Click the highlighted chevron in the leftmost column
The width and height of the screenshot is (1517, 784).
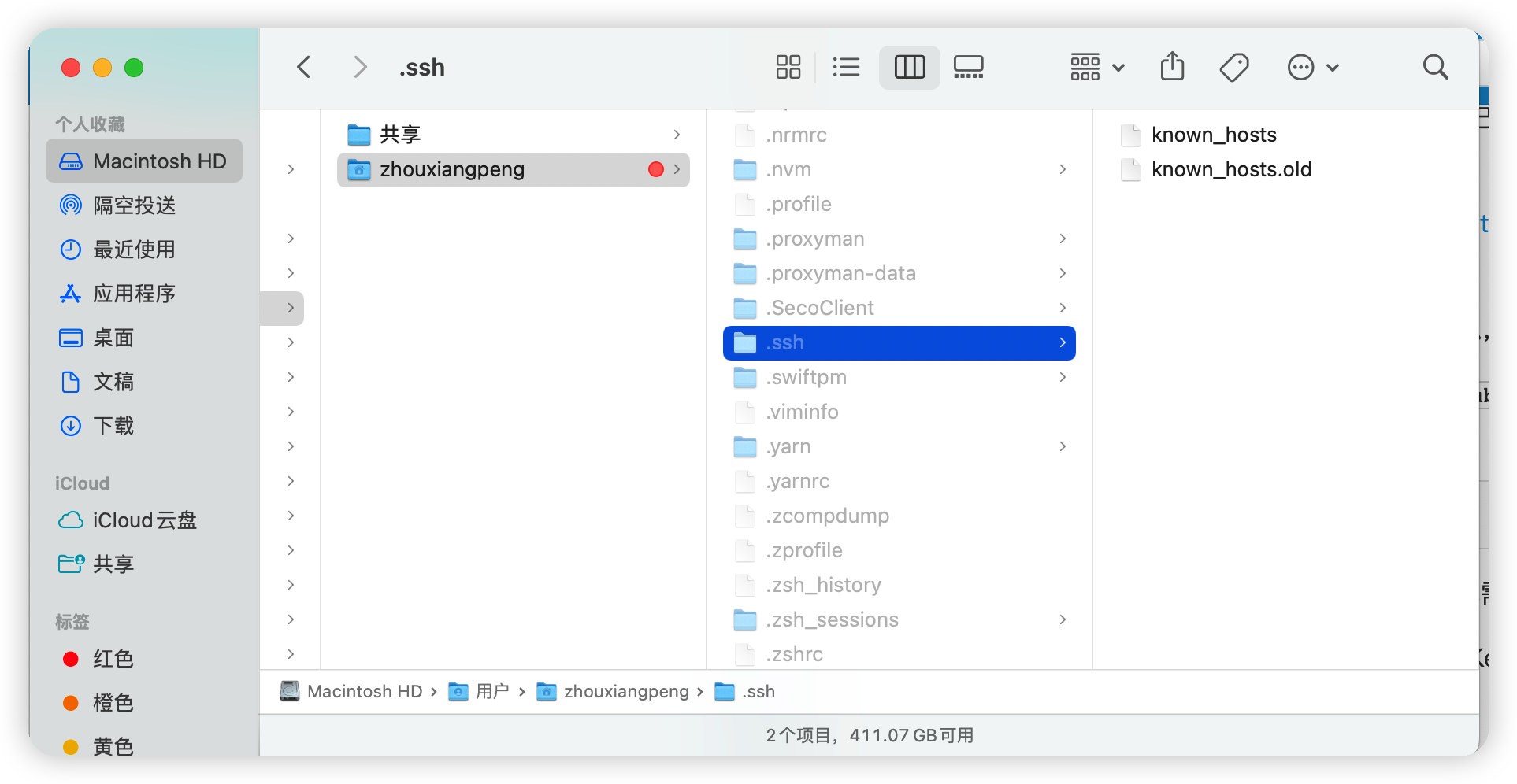pyautogui.click(x=291, y=308)
